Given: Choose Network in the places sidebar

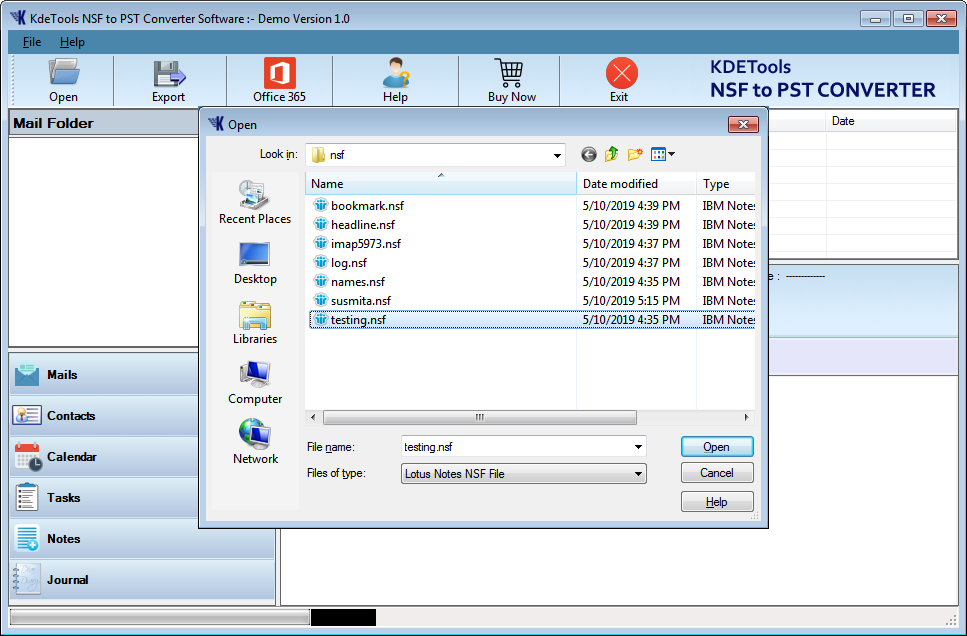Looking at the screenshot, I should (255, 442).
